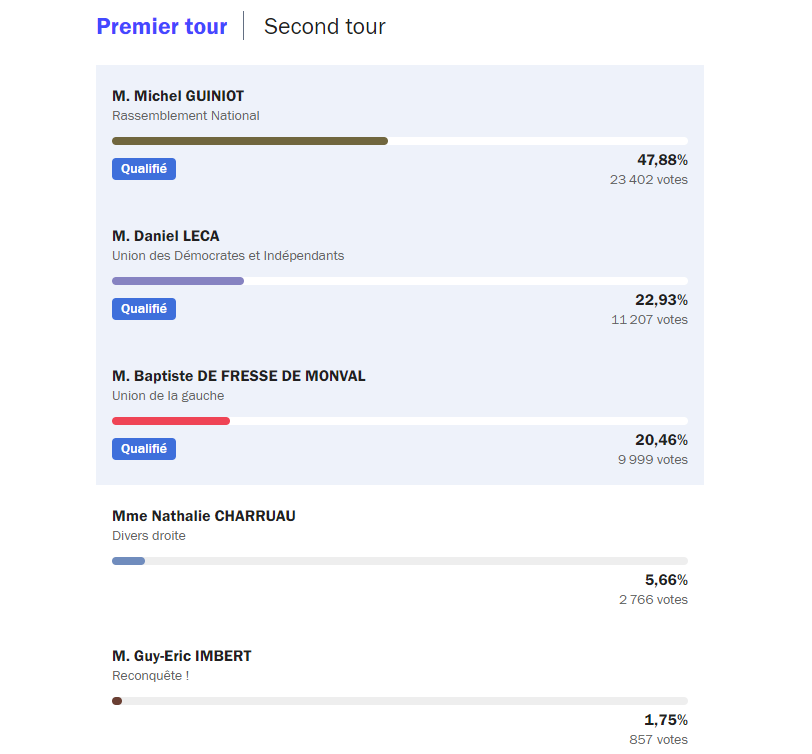The image size is (812, 754).
Task: Click Daniel LECA's Qualifié badge
Action: click(144, 309)
